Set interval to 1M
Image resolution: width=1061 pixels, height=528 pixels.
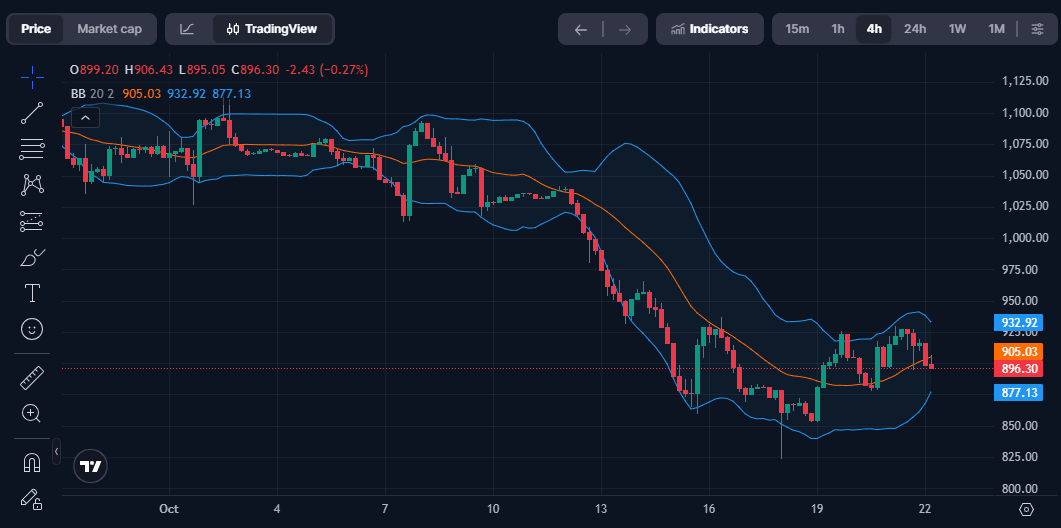pyautogui.click(x=997, y=29)
